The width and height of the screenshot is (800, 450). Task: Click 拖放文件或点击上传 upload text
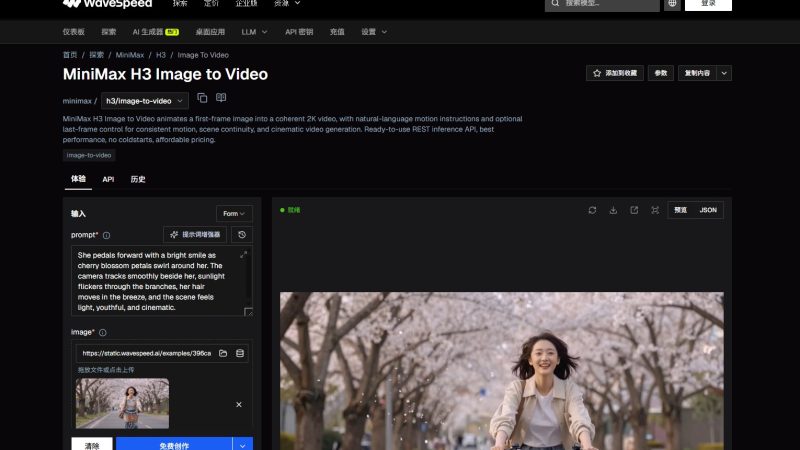click(x=106, y=370)
